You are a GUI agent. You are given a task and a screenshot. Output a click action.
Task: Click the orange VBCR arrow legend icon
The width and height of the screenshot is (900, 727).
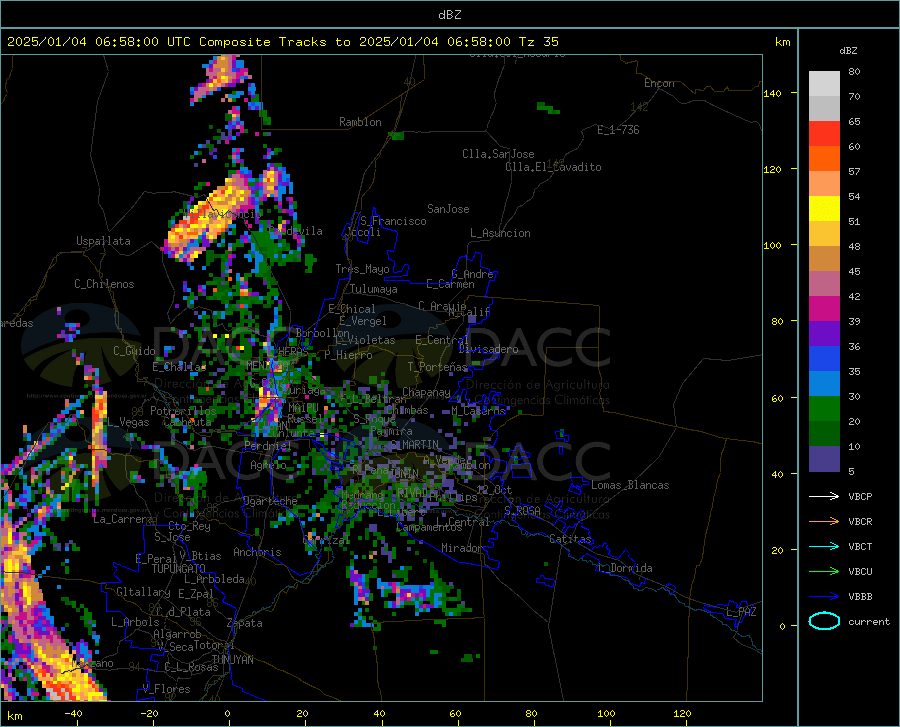pos(824,522)
